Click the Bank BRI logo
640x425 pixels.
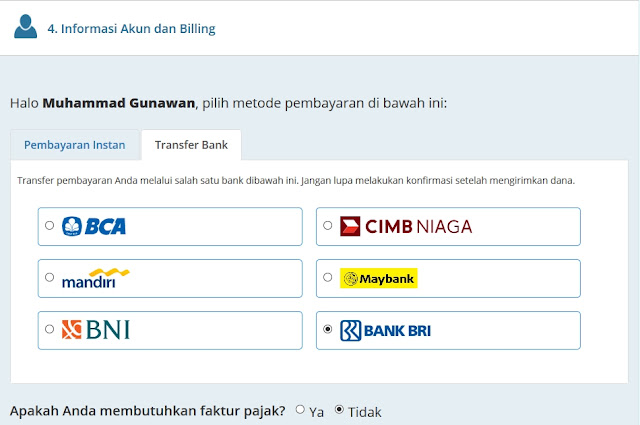pyautogui.click(x=385, y=330)
